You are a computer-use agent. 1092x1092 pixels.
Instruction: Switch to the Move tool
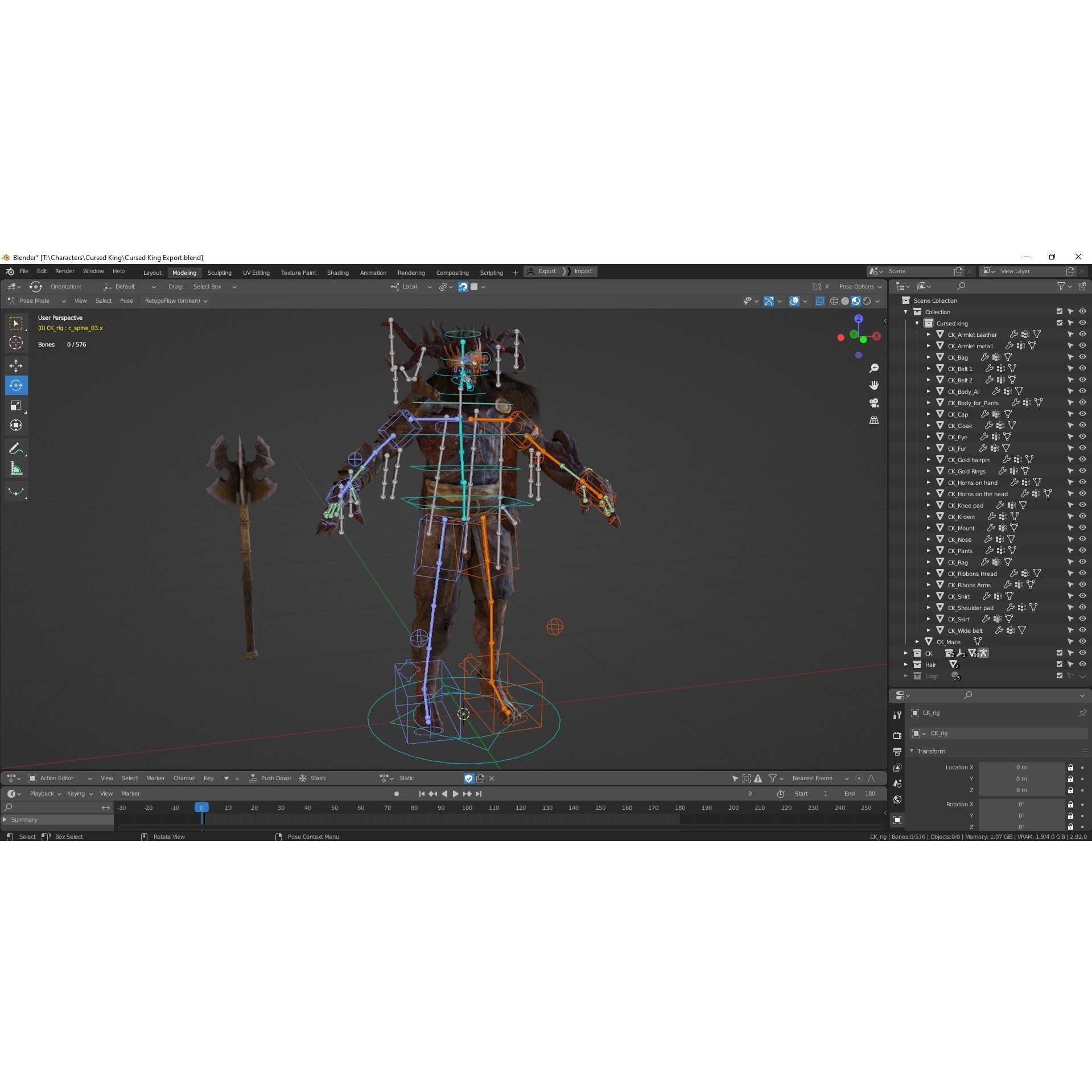16,365
